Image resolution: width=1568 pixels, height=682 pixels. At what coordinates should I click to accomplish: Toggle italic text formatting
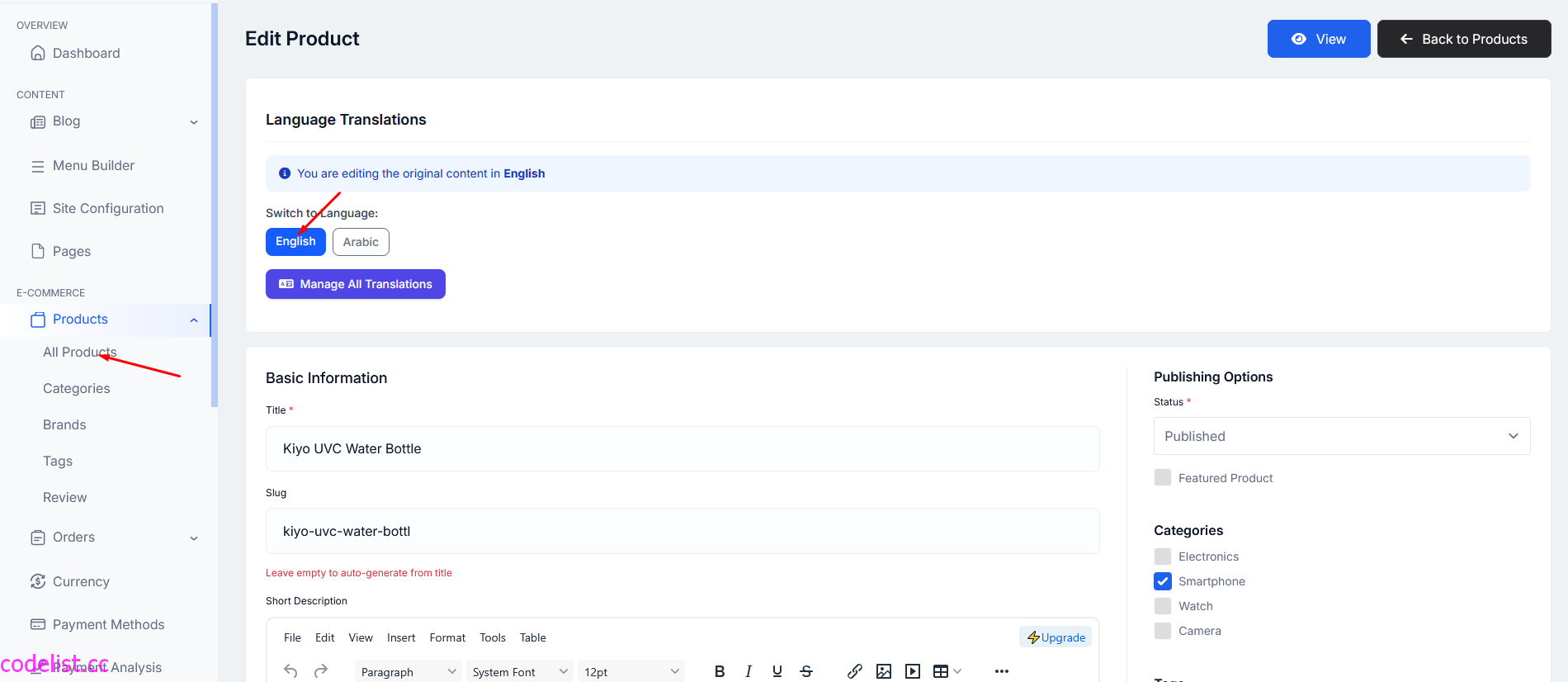click(749, 671)
